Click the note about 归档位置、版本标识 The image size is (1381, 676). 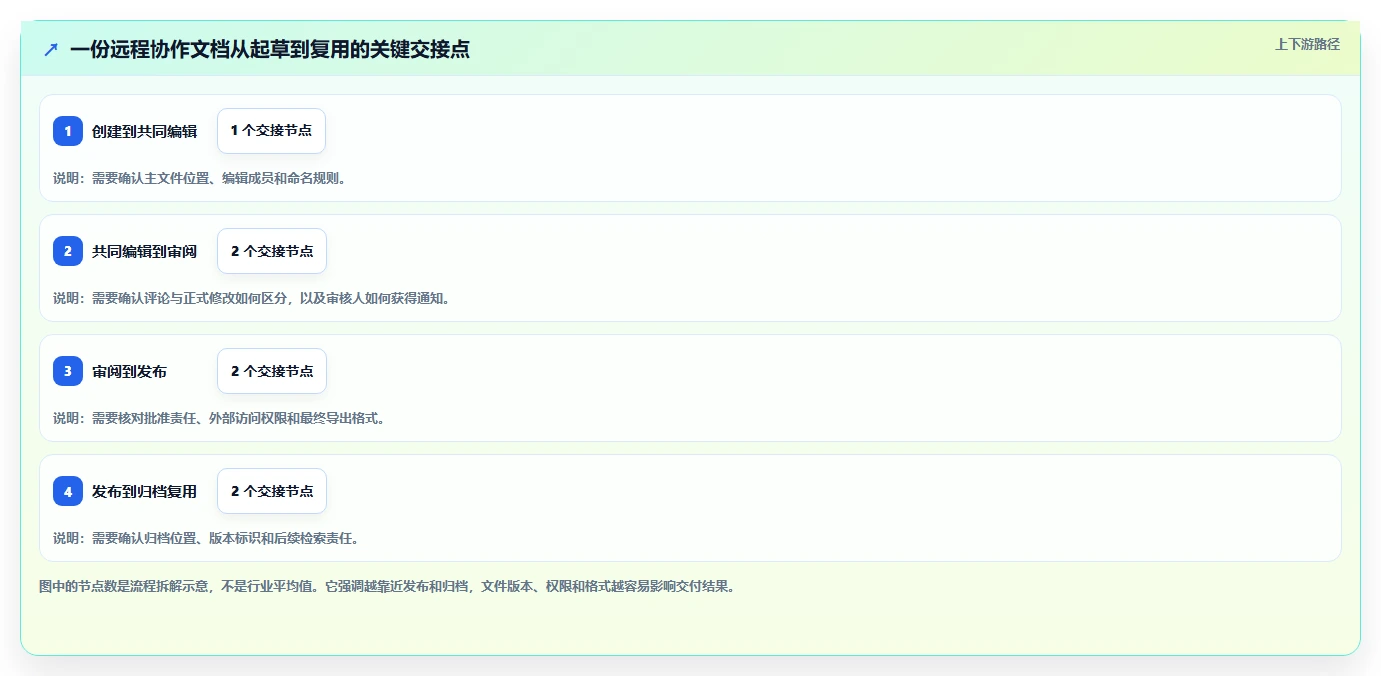pyautogui.click(x=205, y=538)
